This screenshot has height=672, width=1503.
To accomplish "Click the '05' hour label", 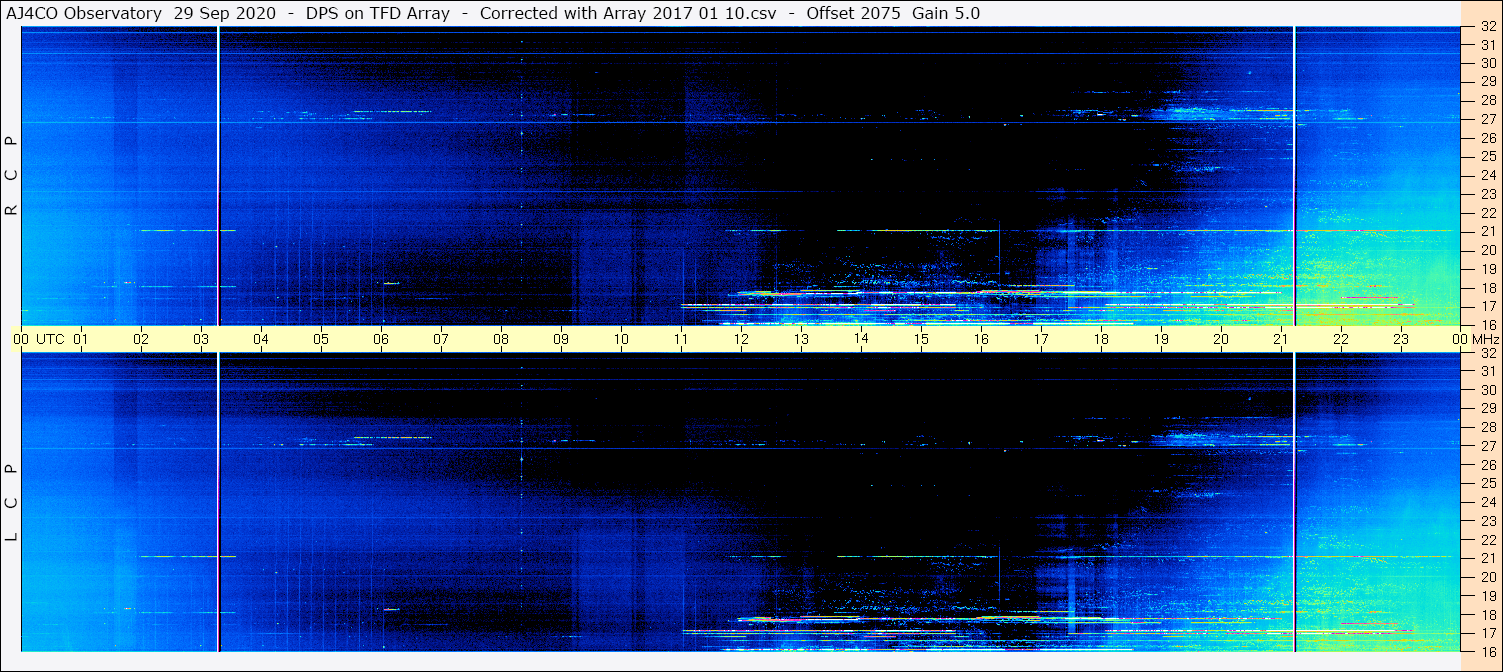I will (321, 339).
